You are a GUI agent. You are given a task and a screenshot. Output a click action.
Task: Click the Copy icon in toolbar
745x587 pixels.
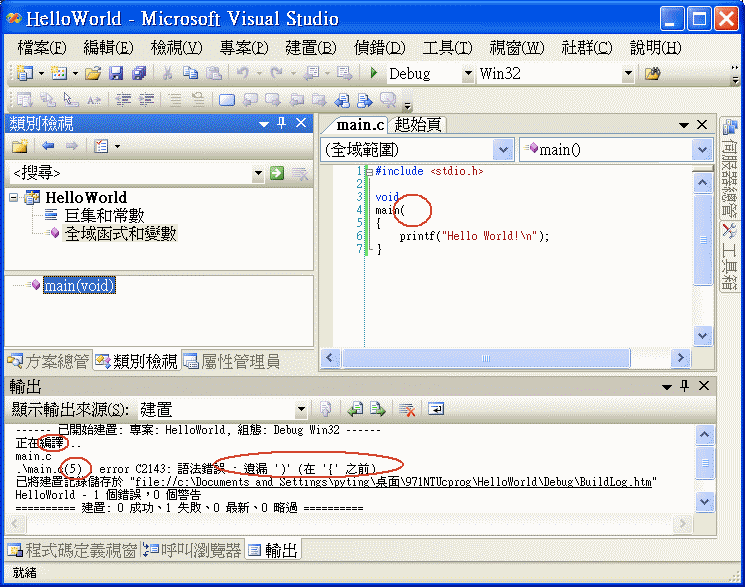(x=191, y=73)
